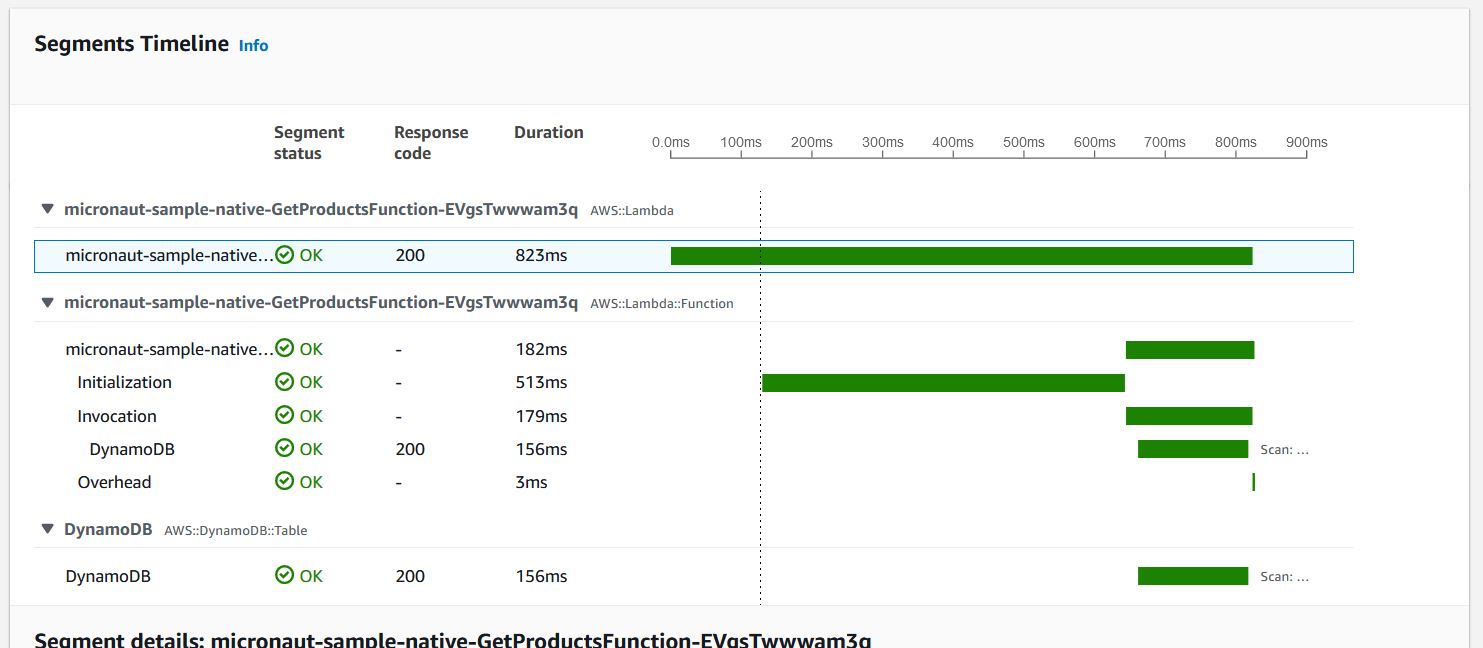Click the OK check icon for Overhead
Screen dimensions: 1483x648
(285, 482)
